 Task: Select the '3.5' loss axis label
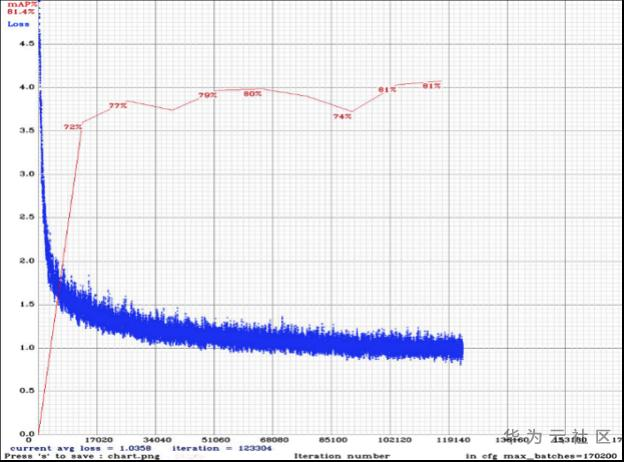pos(27,131)
